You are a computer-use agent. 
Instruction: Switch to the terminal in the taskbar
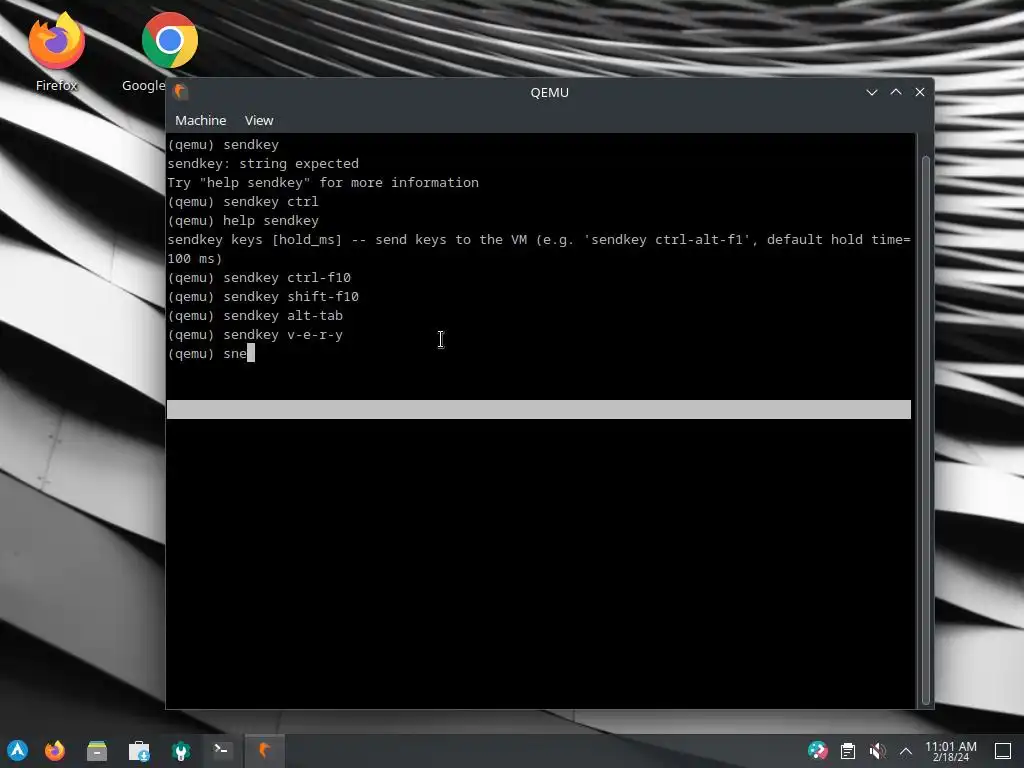click(221, 751)
